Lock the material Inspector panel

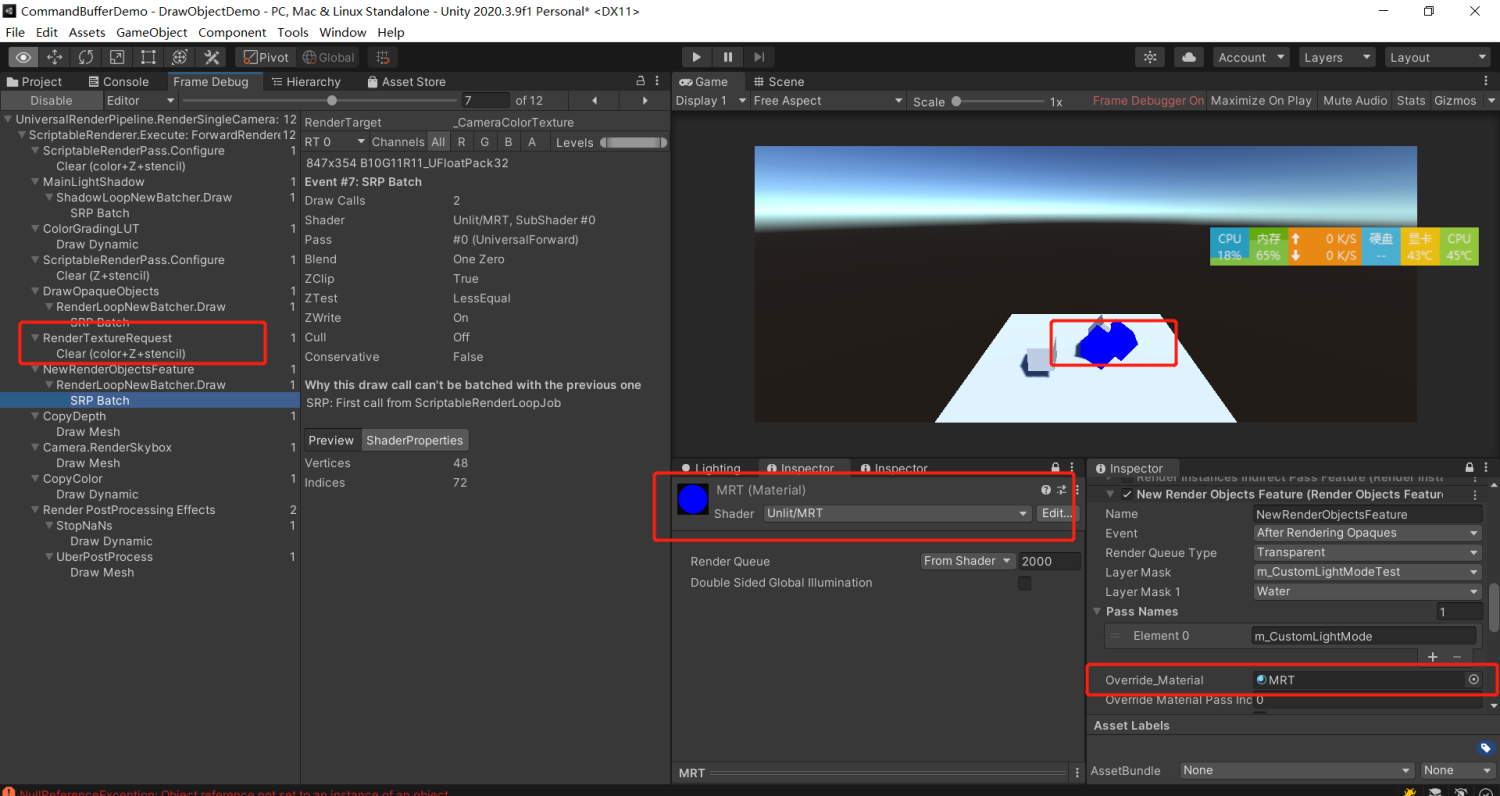pyautogui.click(x=1055, y=468)
